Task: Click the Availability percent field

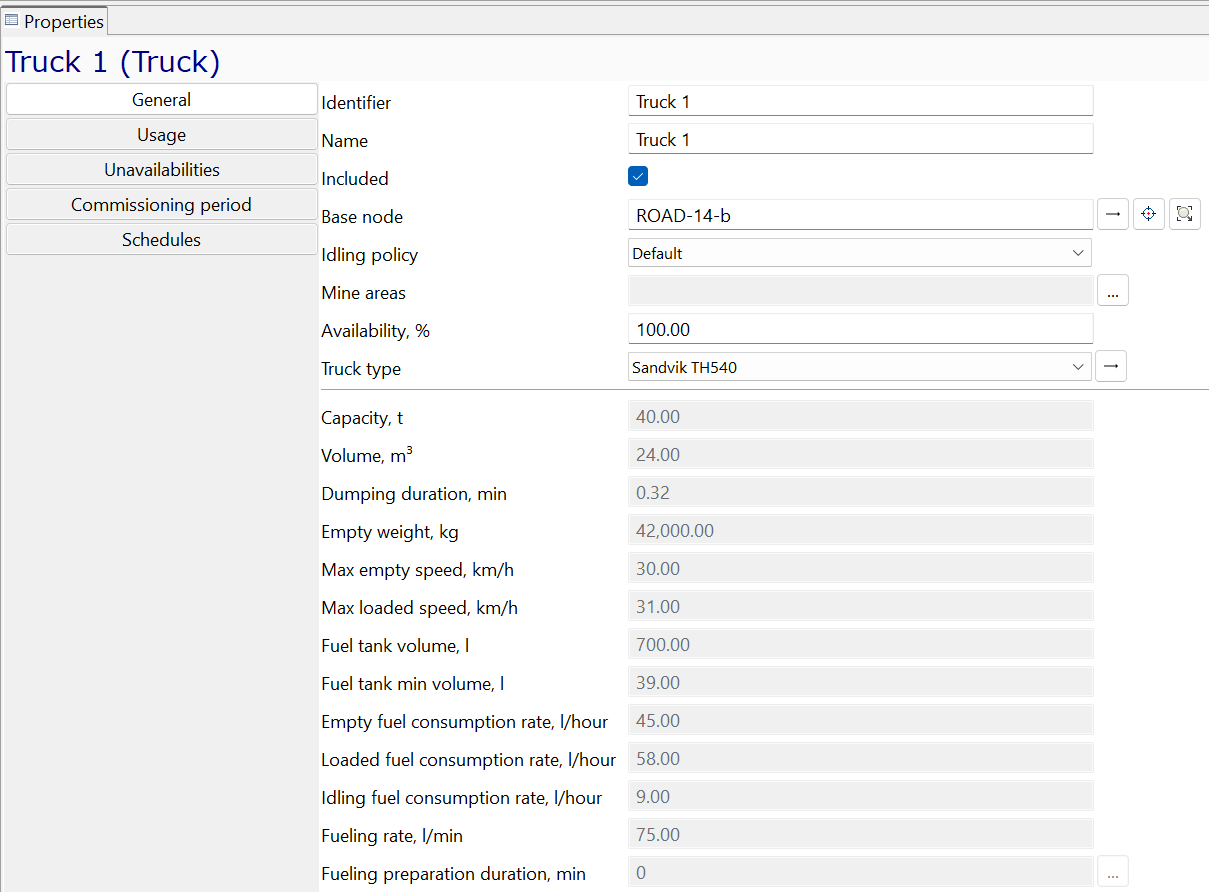Action: point(860,329)
